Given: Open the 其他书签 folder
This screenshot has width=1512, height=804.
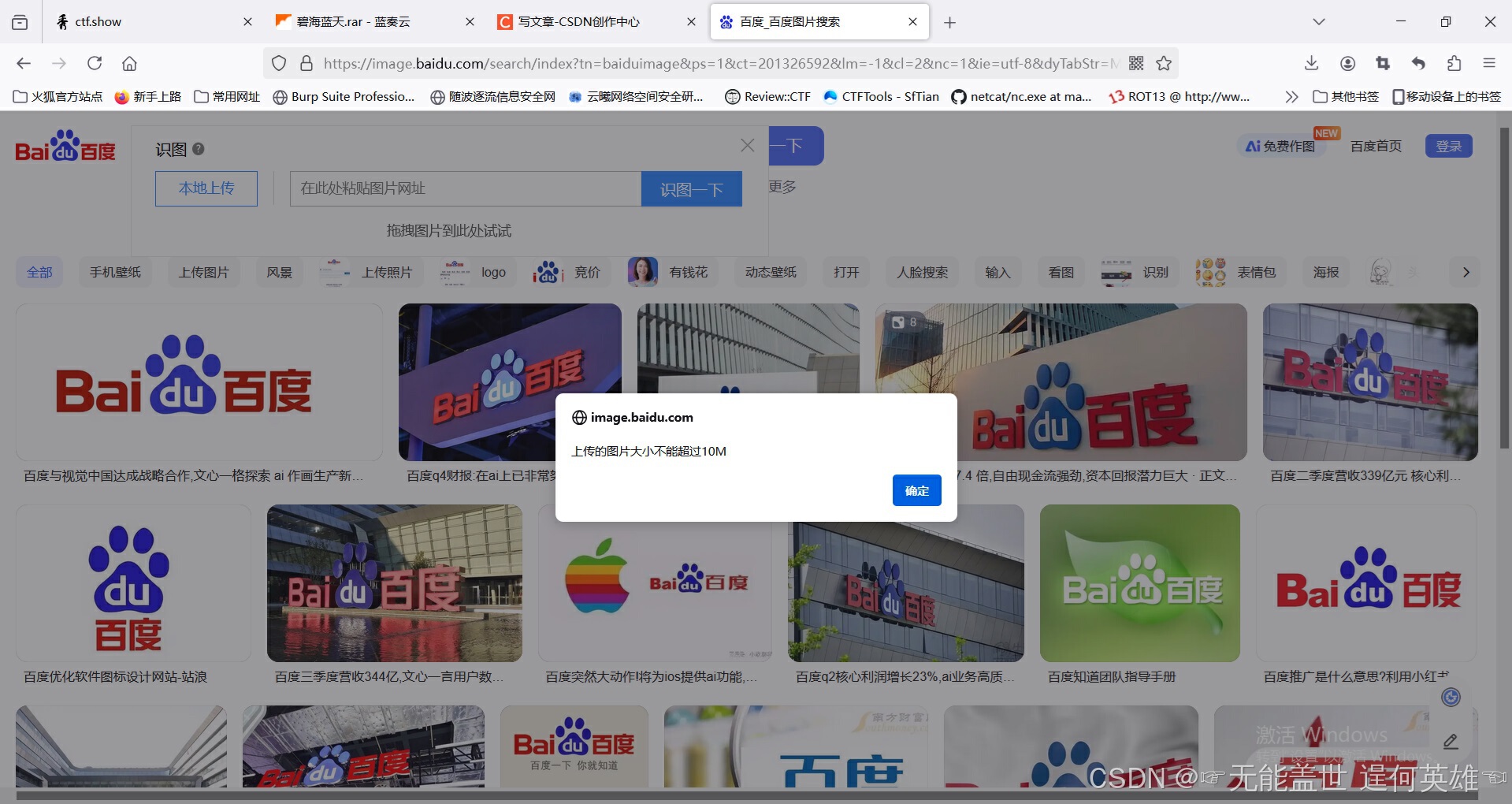Looking at the screenshot, I should click(1346, 96).
